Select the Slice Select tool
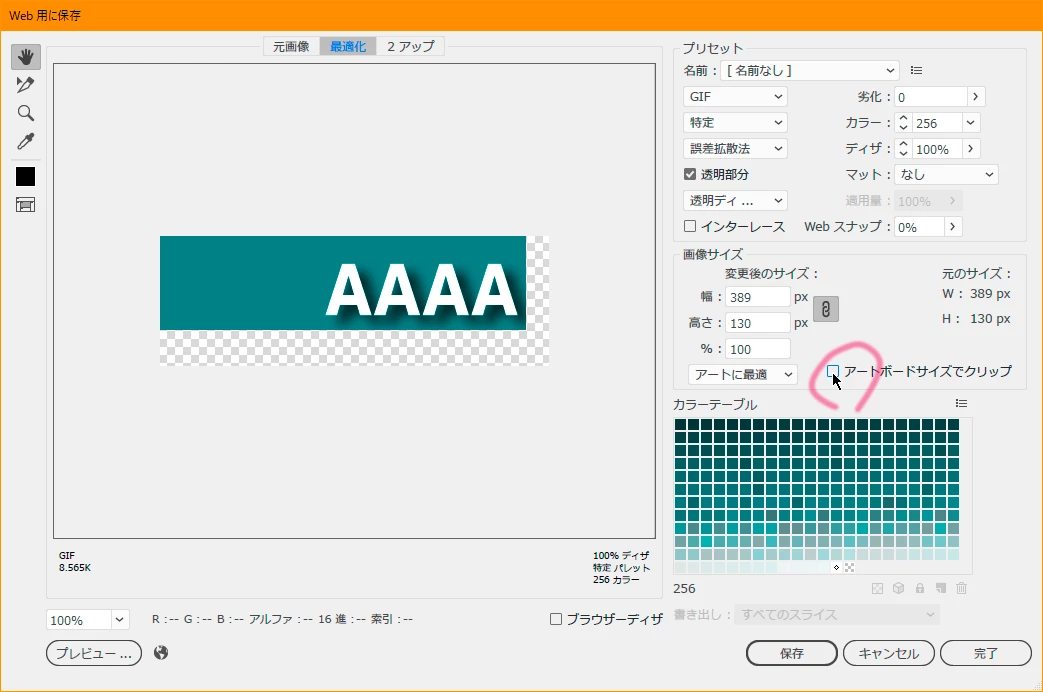The height and width of the screenshot is (692, 1043). point(25,85)
